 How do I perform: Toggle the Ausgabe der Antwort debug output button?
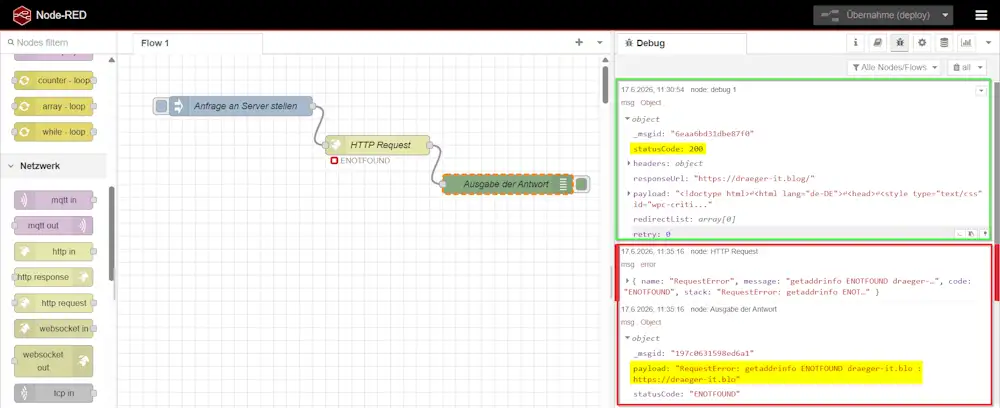point(582,184)
